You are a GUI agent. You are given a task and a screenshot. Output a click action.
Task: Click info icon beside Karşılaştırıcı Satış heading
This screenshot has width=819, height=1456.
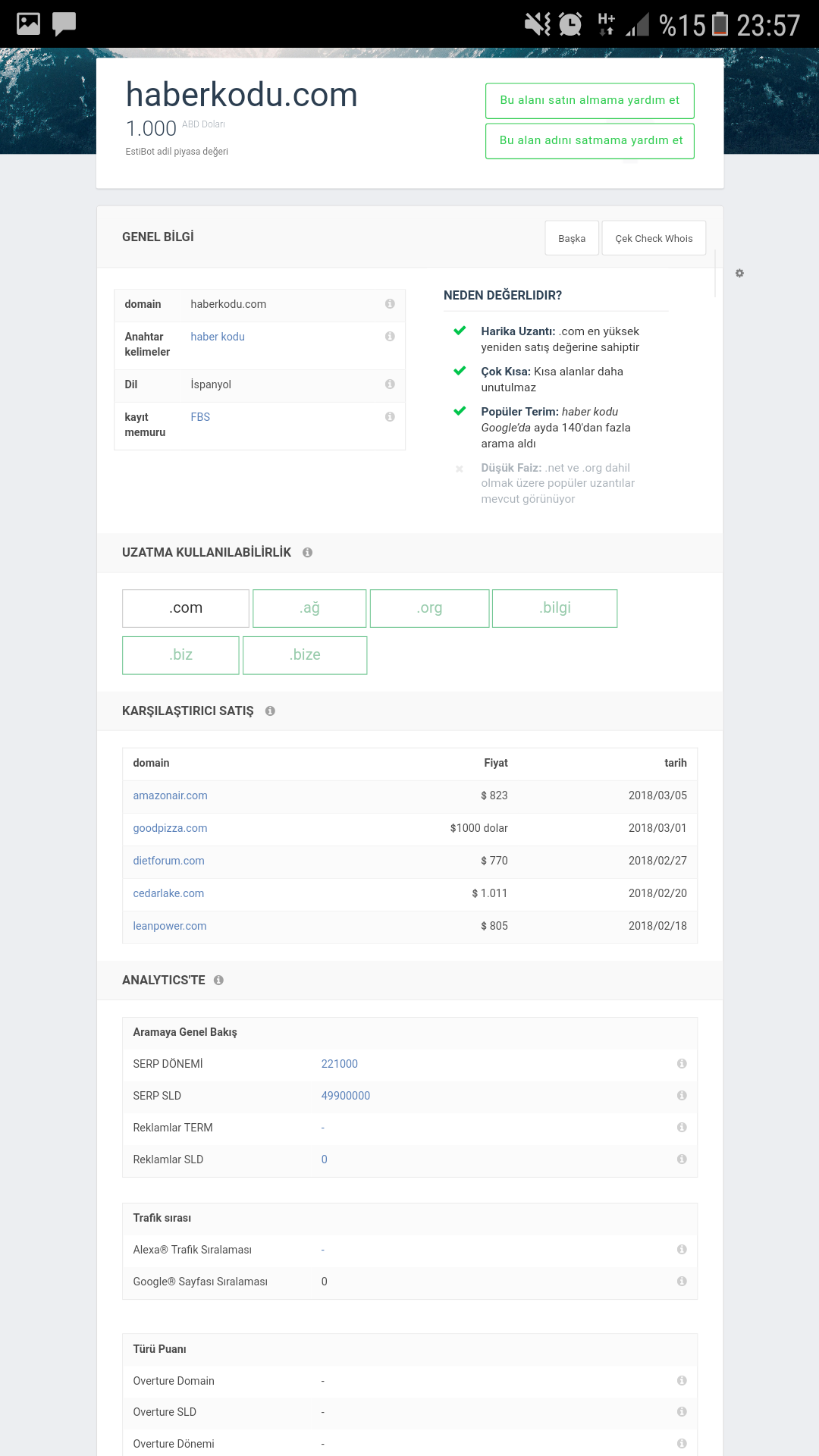click(270, 711)
